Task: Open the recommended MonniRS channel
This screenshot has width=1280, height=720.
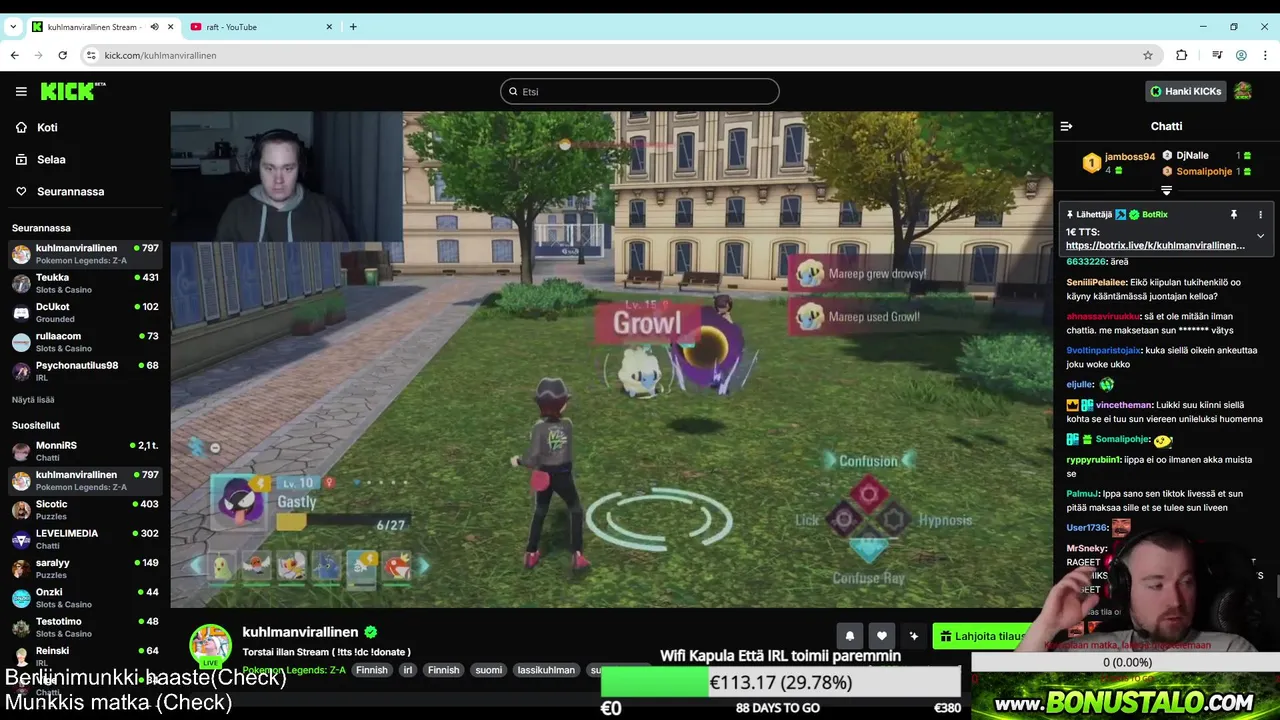Action: 85,451
